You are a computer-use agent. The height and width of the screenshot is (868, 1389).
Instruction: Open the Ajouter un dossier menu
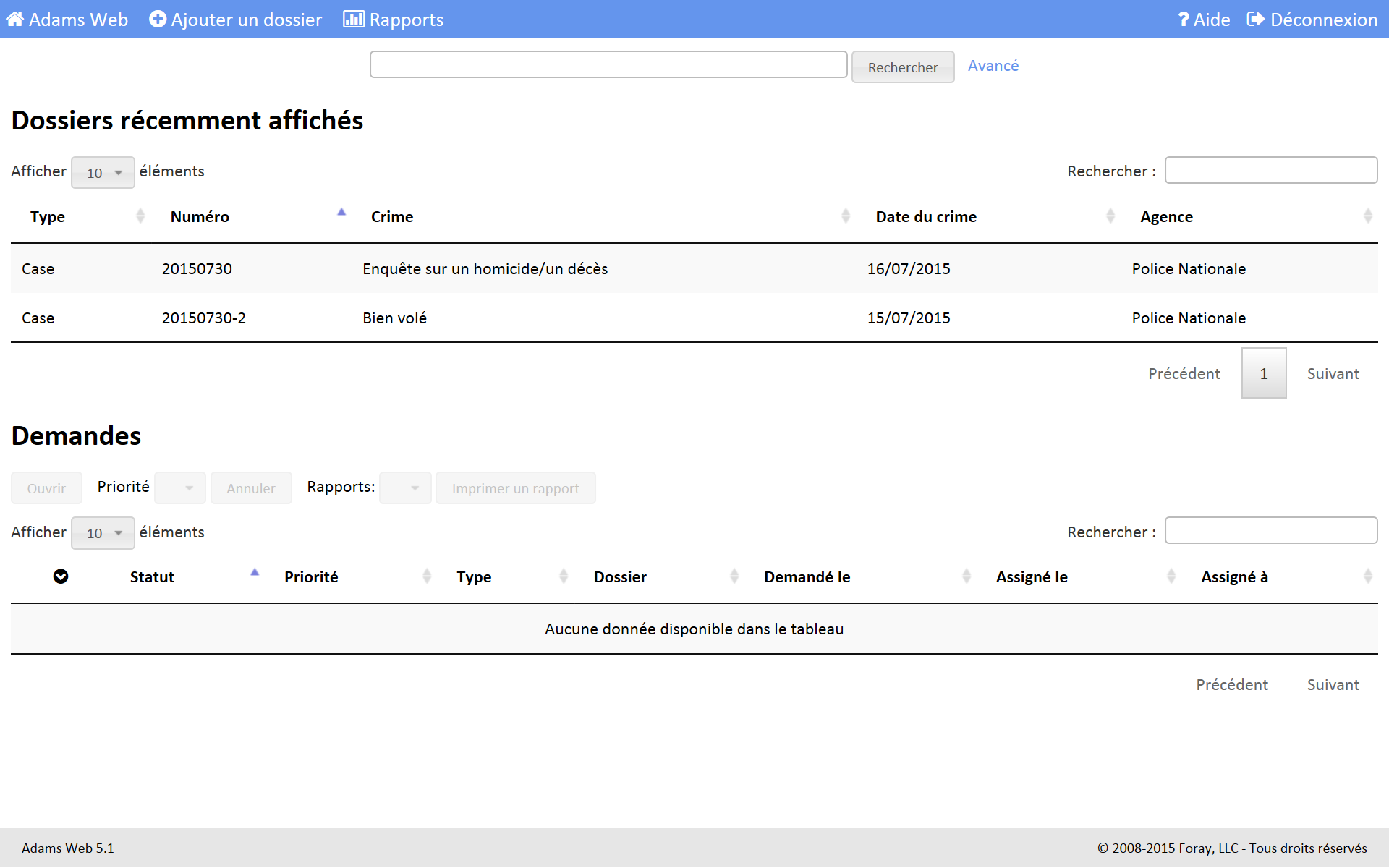pos(246,20)
